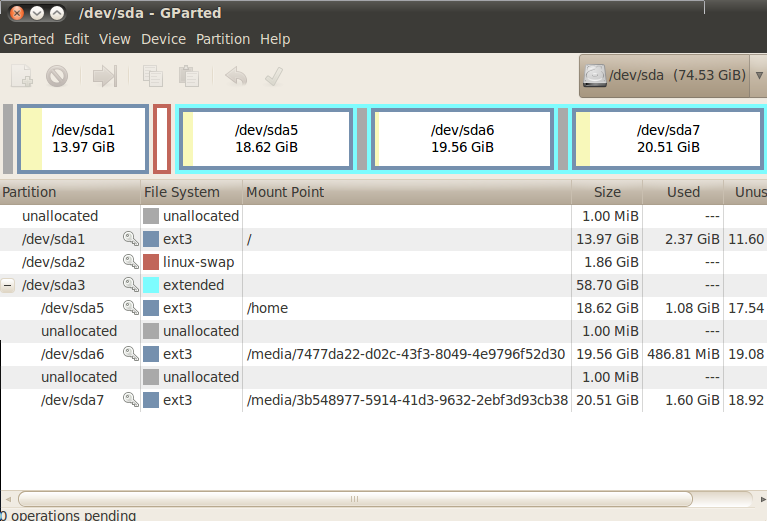Image resolution: width=767 pixels, height=521 pixels.
Task: Open the Device menu
Action: (163, 39)
